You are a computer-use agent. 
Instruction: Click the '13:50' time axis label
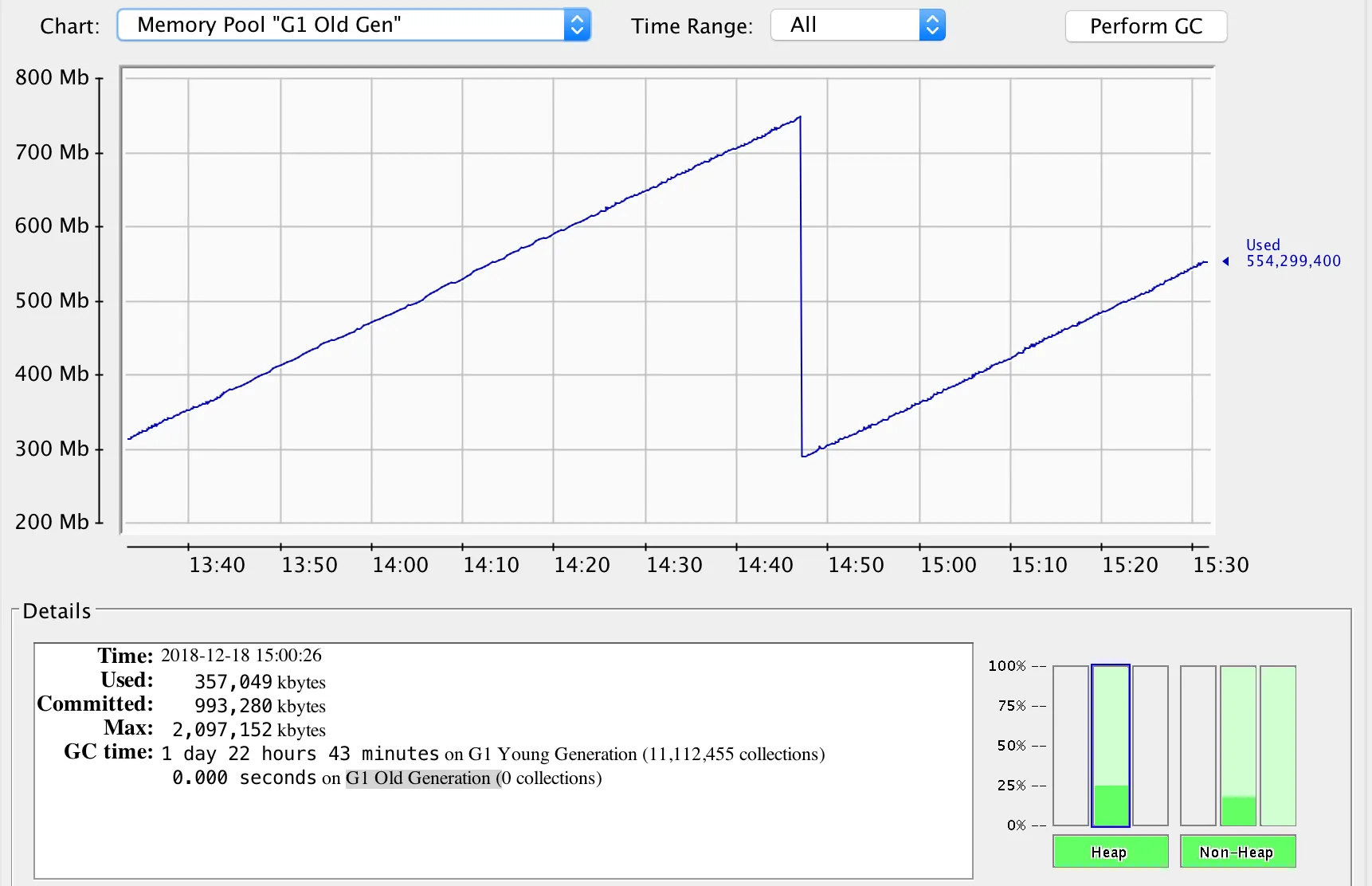click(x=310, y=565)
